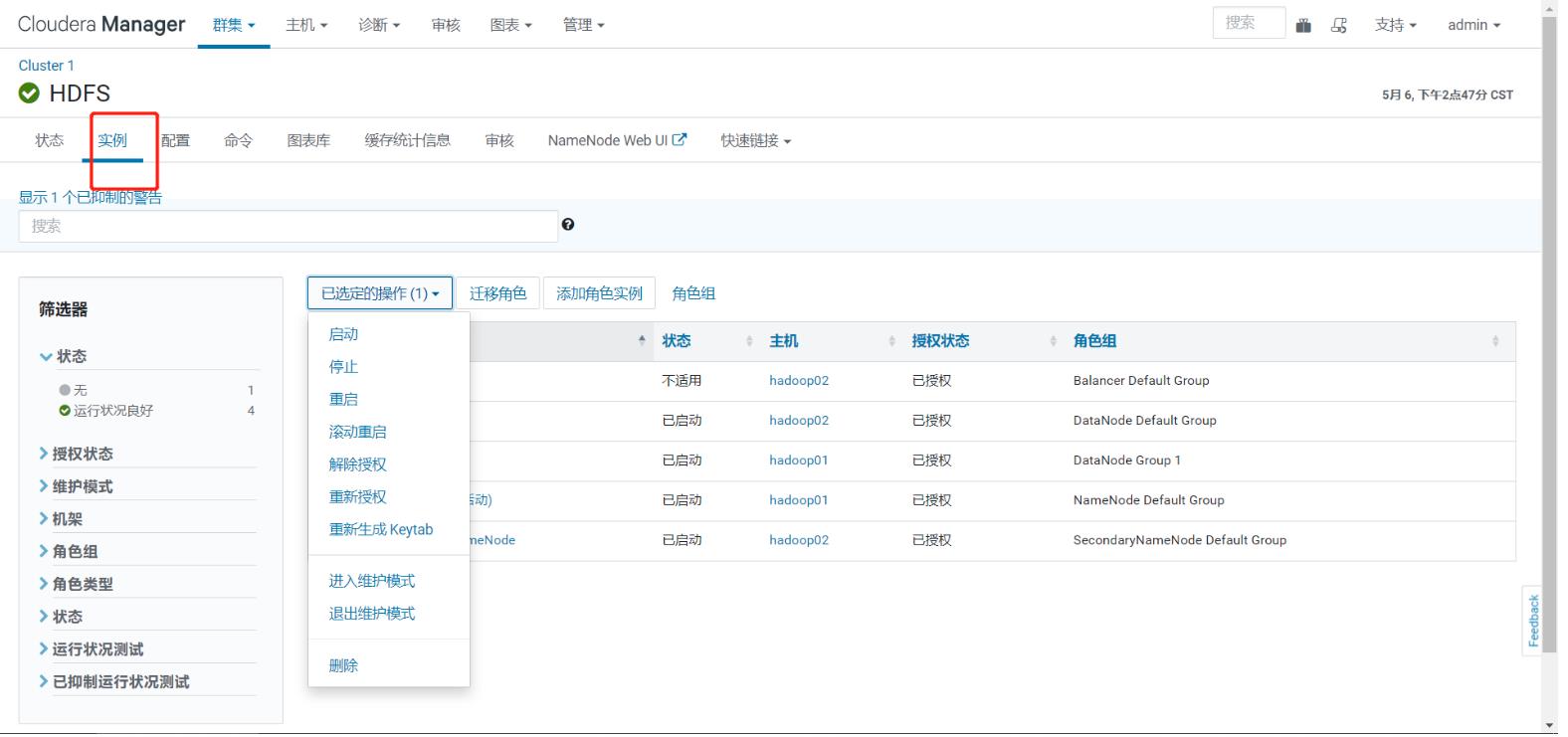
Task: Click the Feedback side tab
Action: click(1533, 622)
